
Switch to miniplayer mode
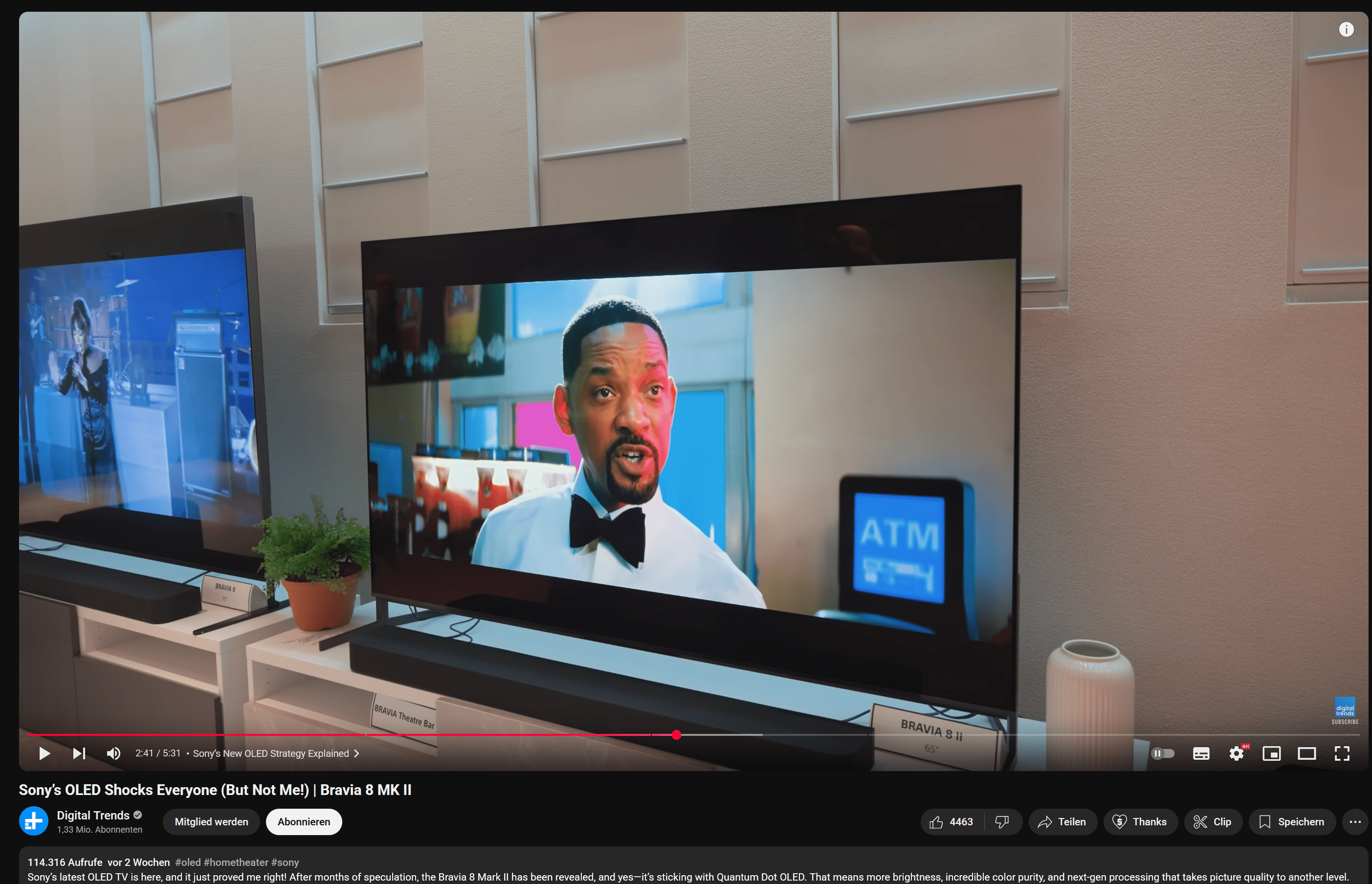[1272, 753]
